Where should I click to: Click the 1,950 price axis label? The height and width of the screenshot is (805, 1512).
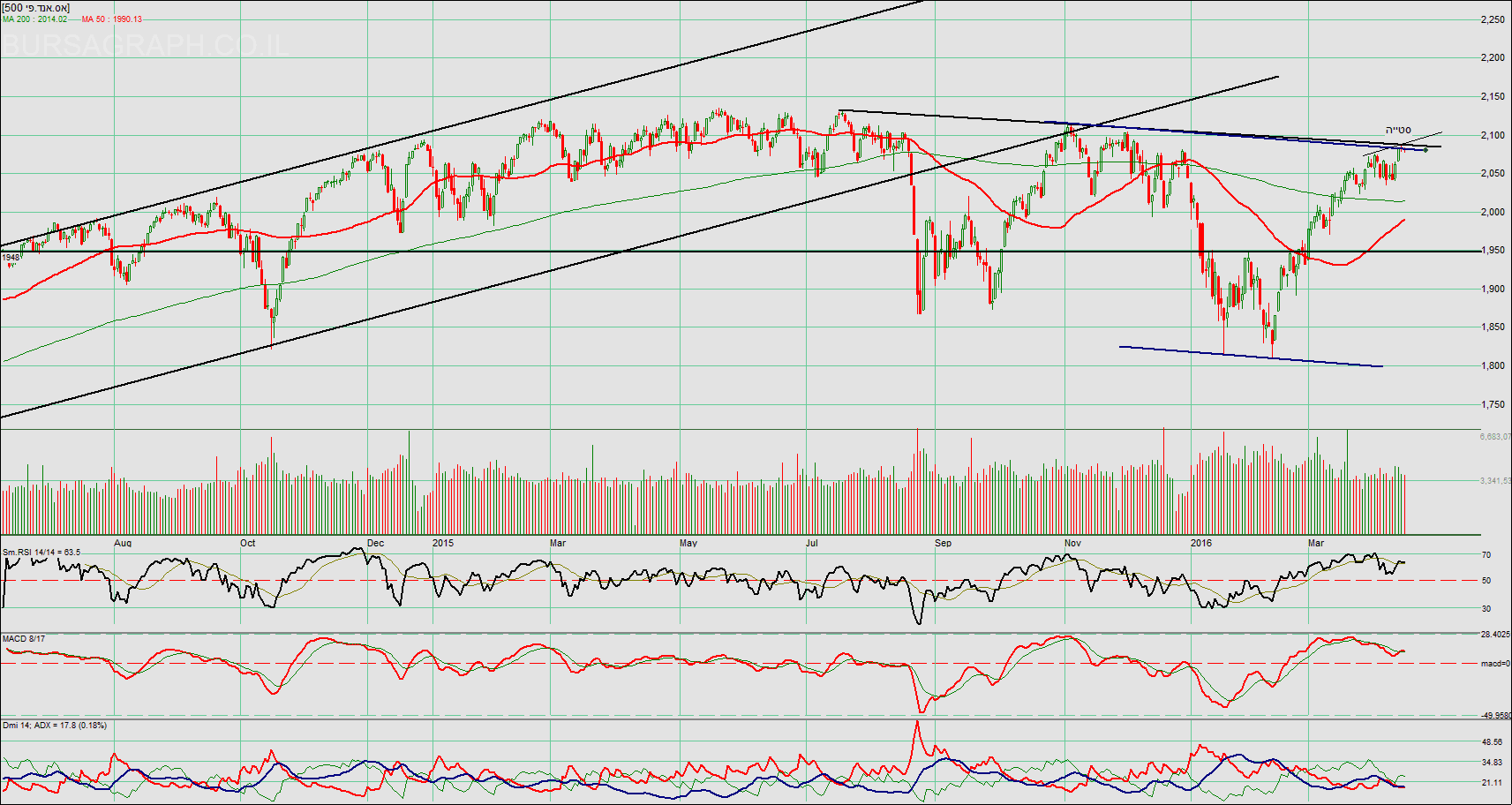click(x=1493, y=251)
